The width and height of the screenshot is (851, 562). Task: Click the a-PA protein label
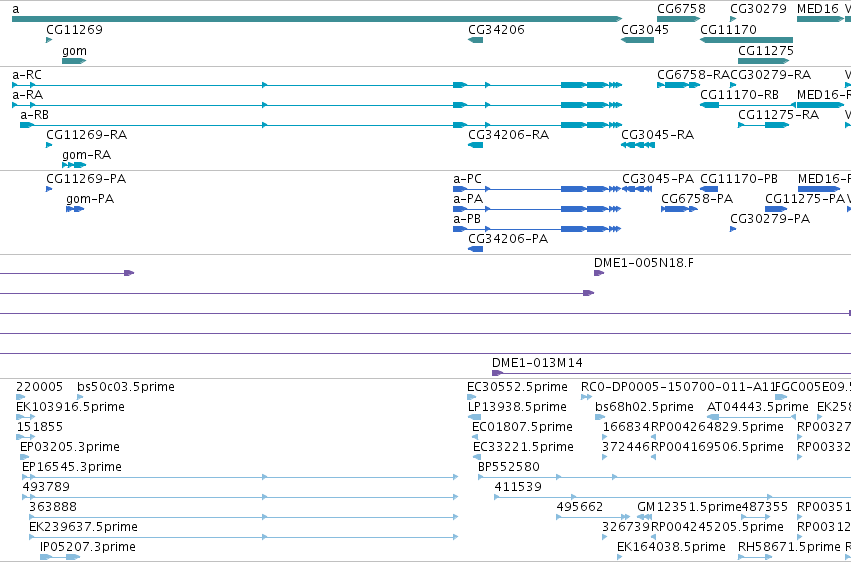[x=468, y=199]
